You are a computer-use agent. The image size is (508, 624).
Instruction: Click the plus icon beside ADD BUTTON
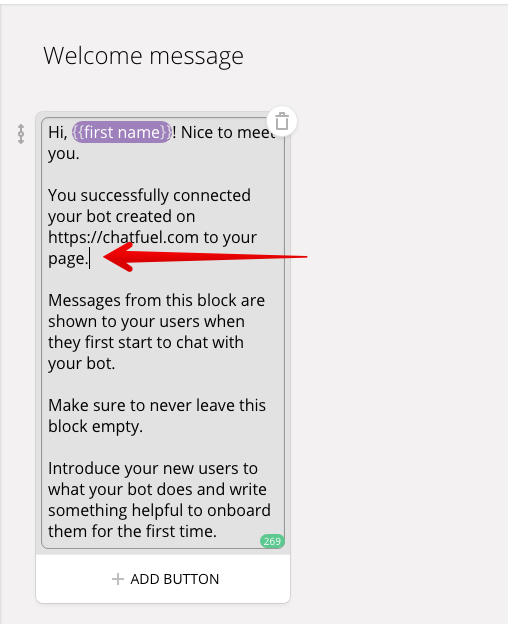118,579
